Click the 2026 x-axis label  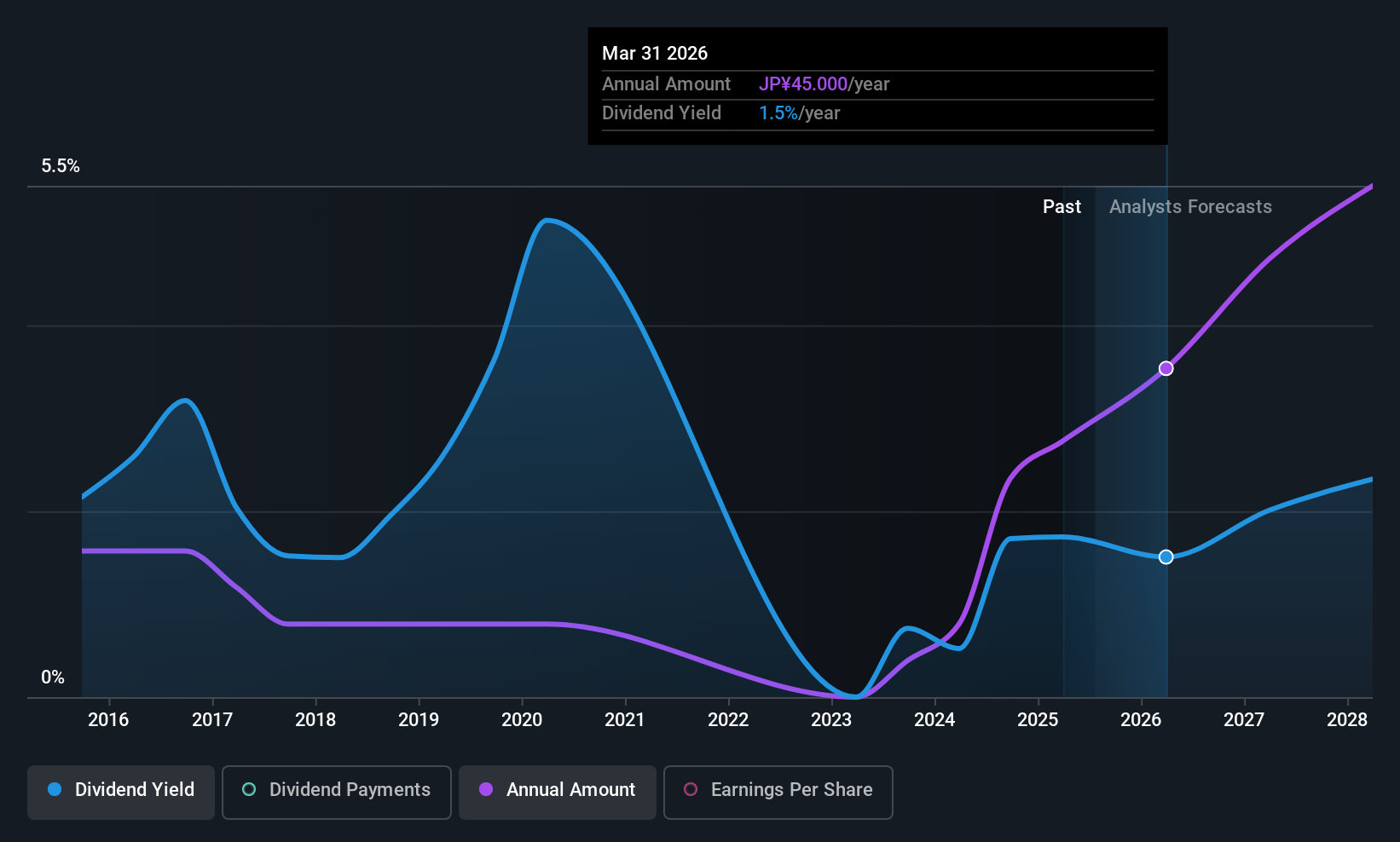pyautogui.click(x=1141, y=720)
